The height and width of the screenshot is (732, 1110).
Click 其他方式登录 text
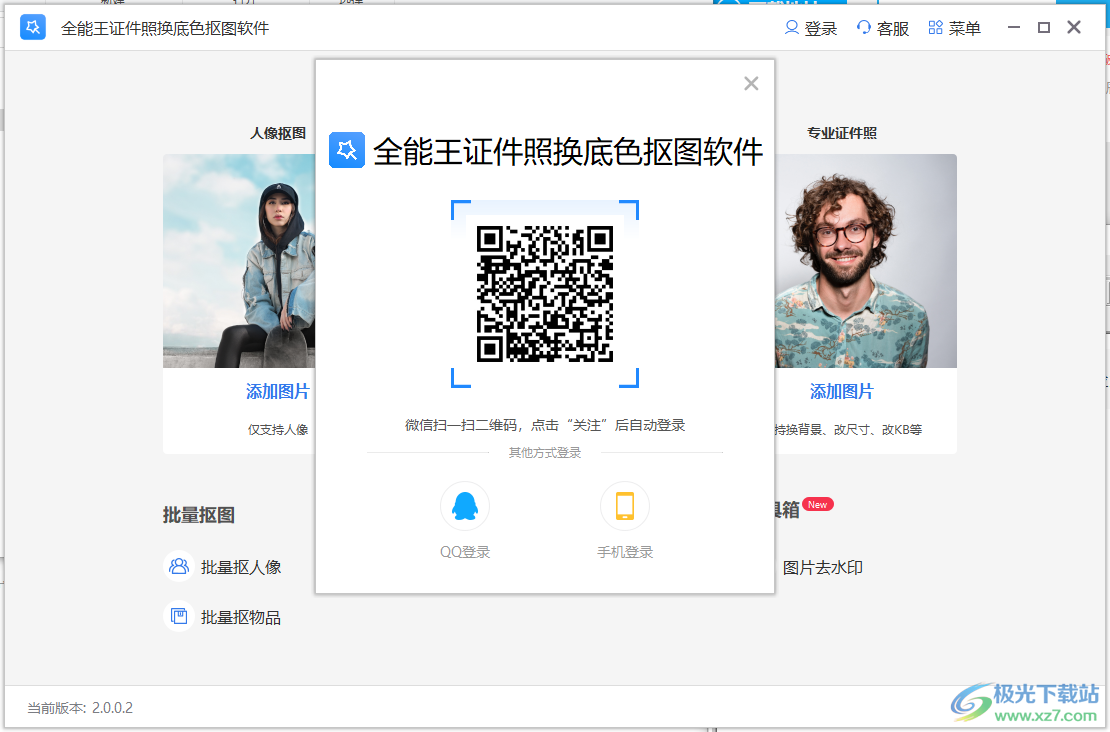[545, 453]
